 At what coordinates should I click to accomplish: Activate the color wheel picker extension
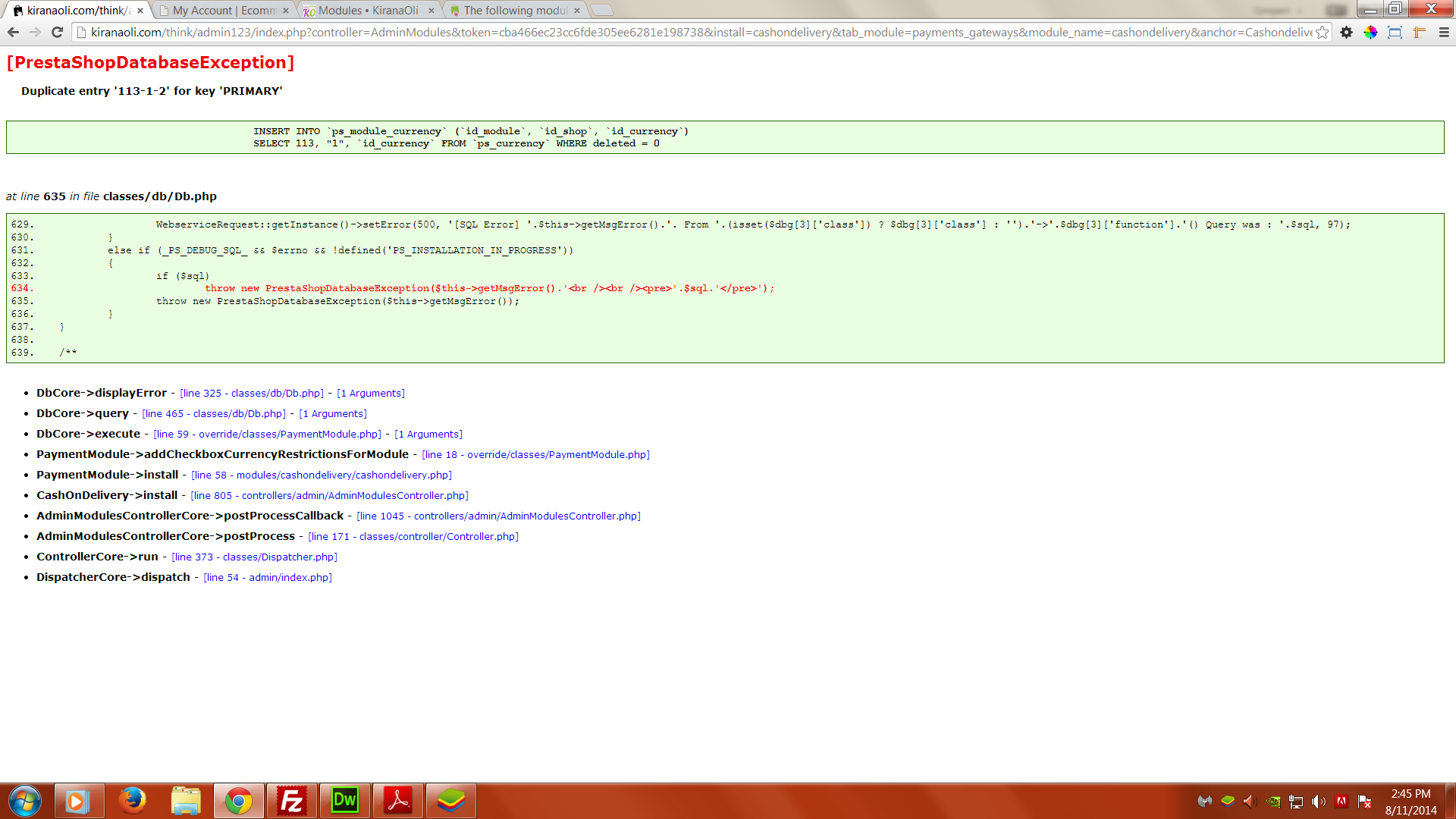click(x=1370, y=33)
